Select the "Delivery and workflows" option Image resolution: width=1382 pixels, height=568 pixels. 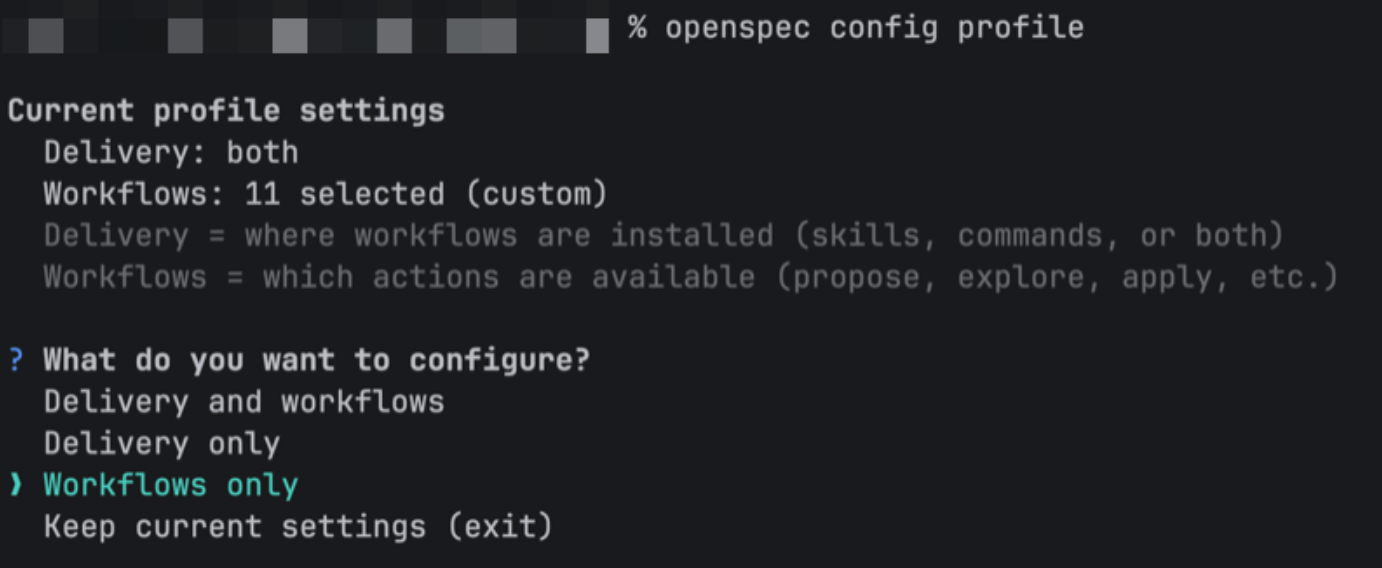coord(243,402)
